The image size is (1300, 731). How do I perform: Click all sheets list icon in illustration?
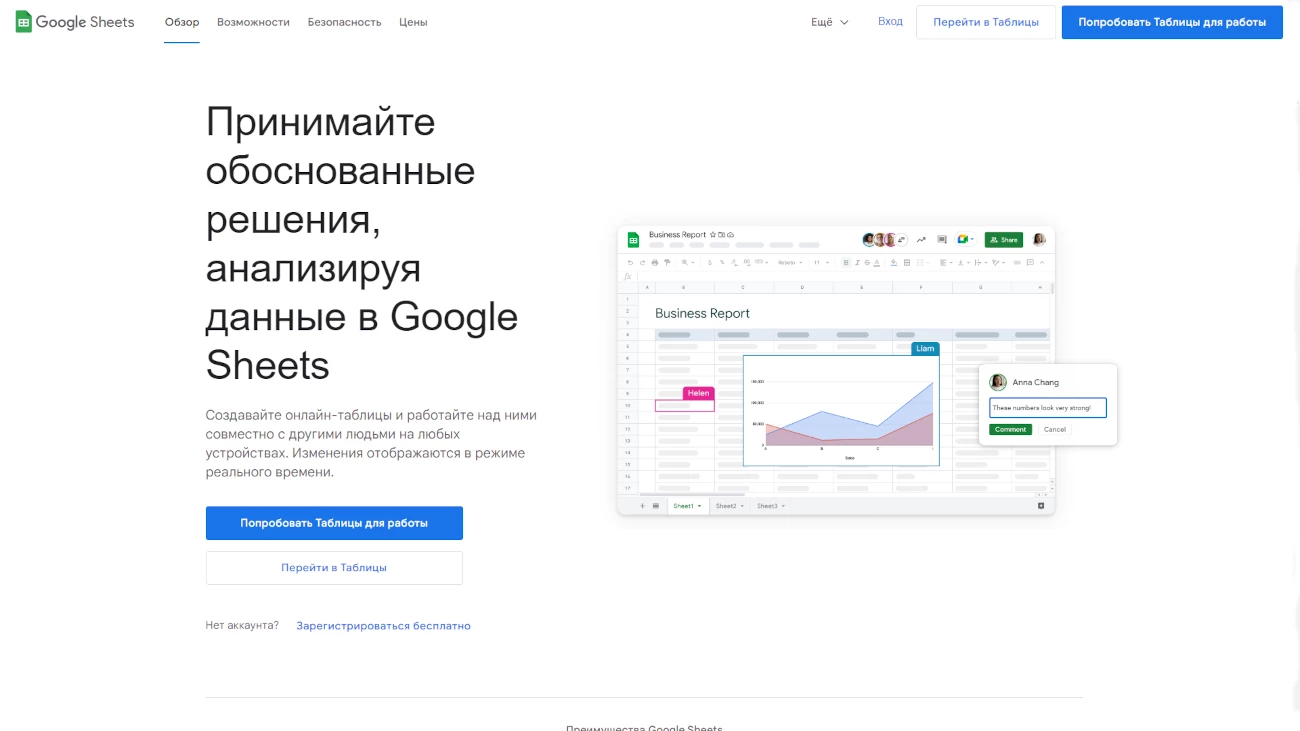pos(655,506)
